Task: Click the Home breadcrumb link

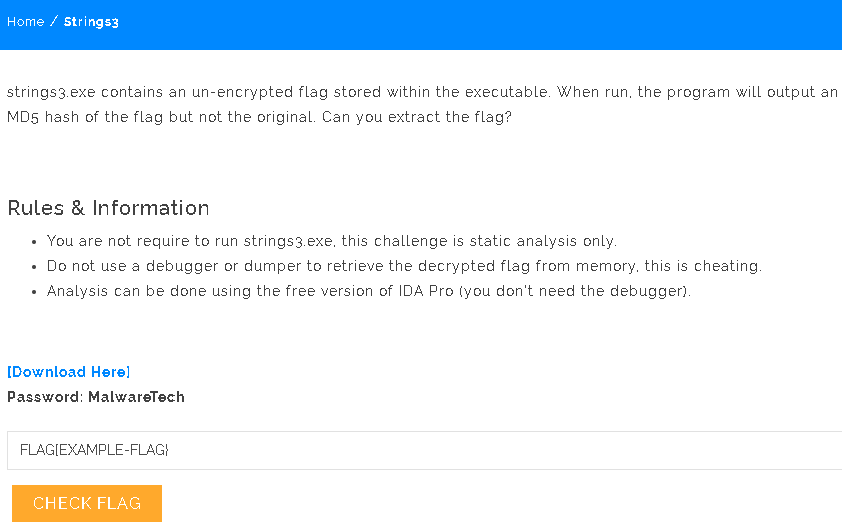Action: [25, 22]
